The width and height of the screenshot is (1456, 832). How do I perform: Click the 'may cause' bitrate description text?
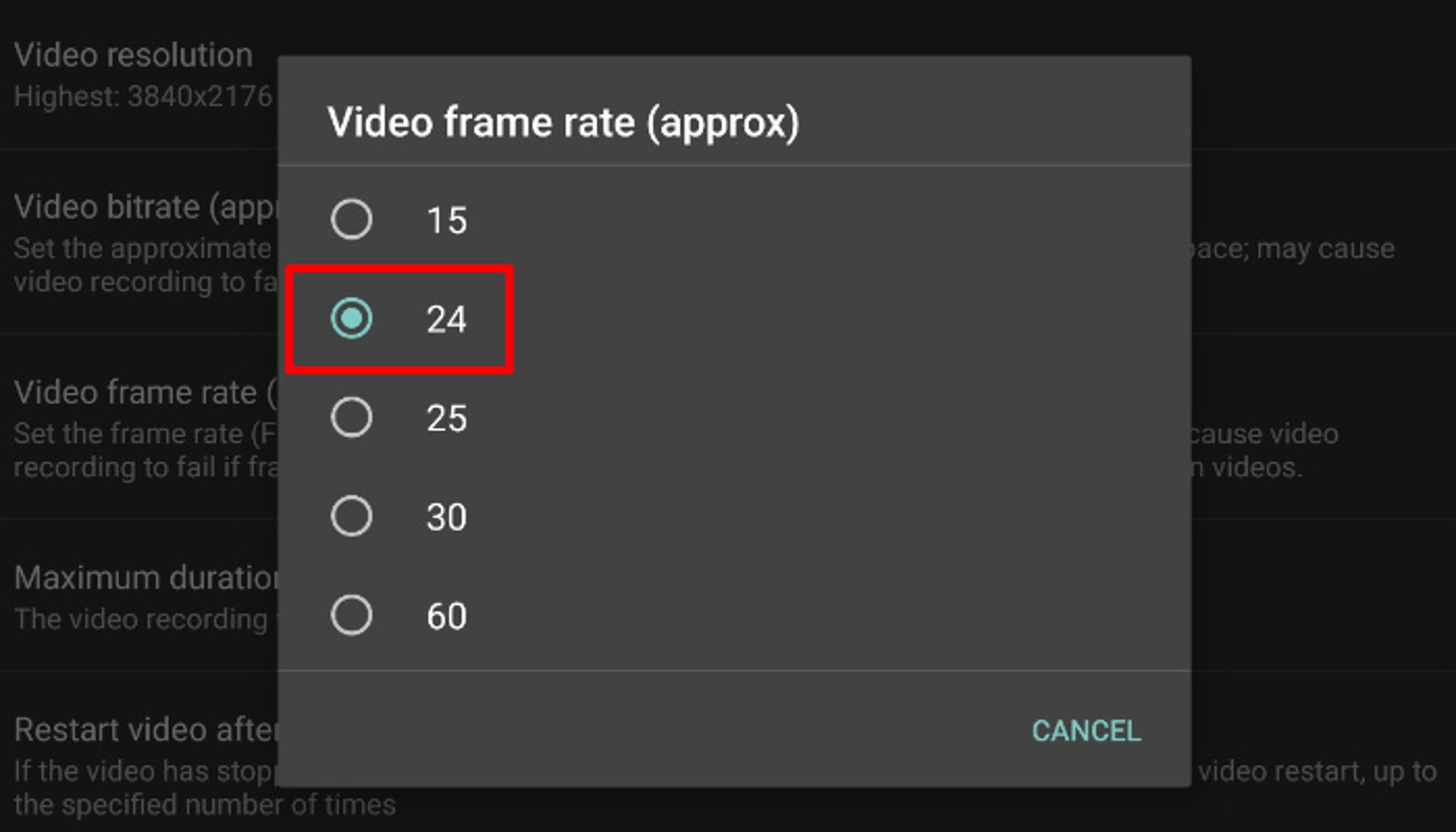click(x=1325, y=248)
